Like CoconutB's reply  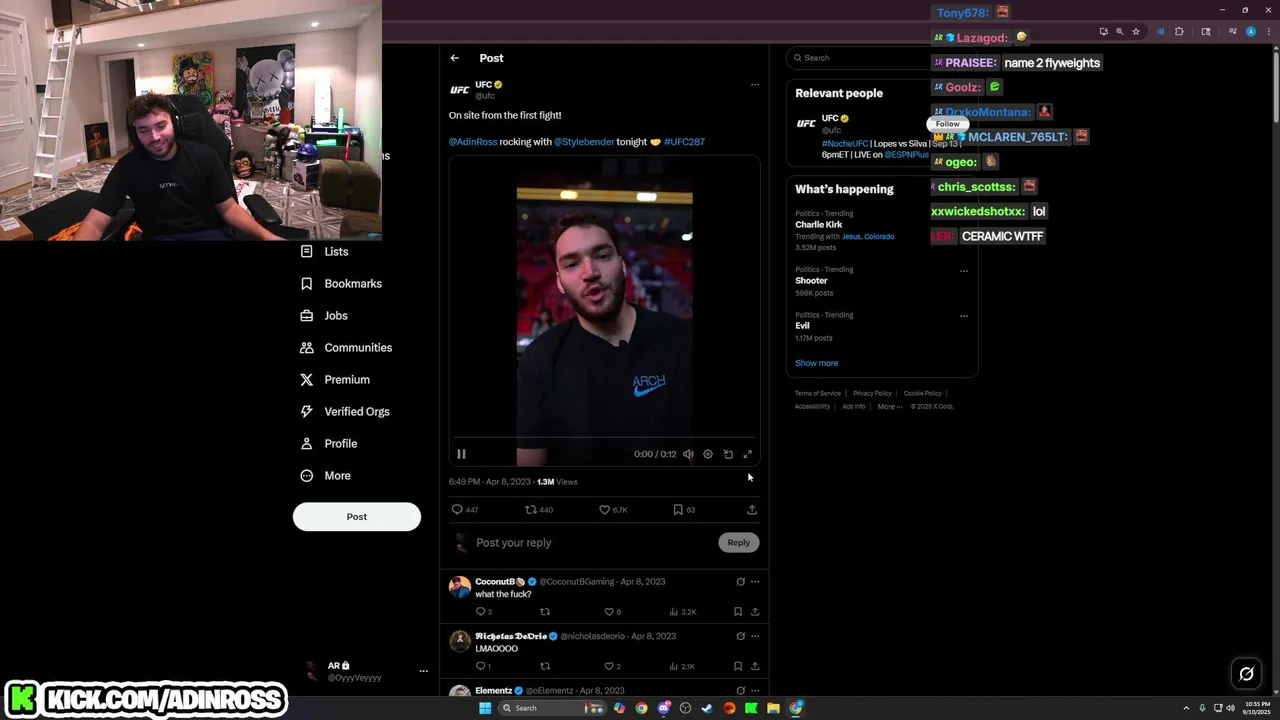(612, 612)
